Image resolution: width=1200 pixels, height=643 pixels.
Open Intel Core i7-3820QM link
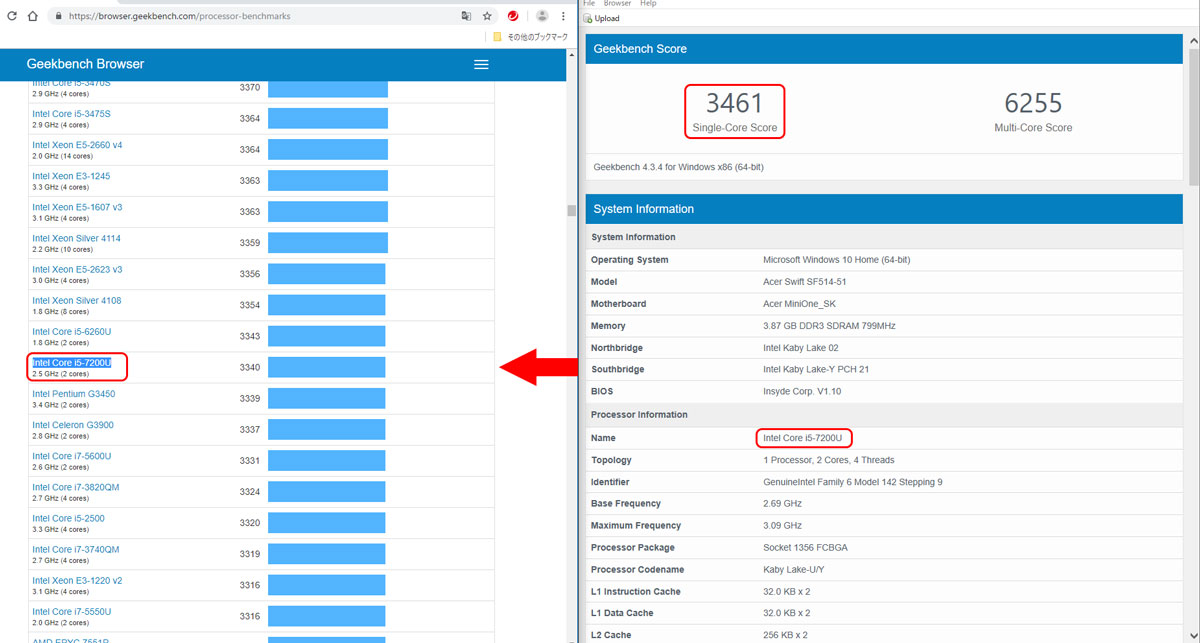[75, 487]
